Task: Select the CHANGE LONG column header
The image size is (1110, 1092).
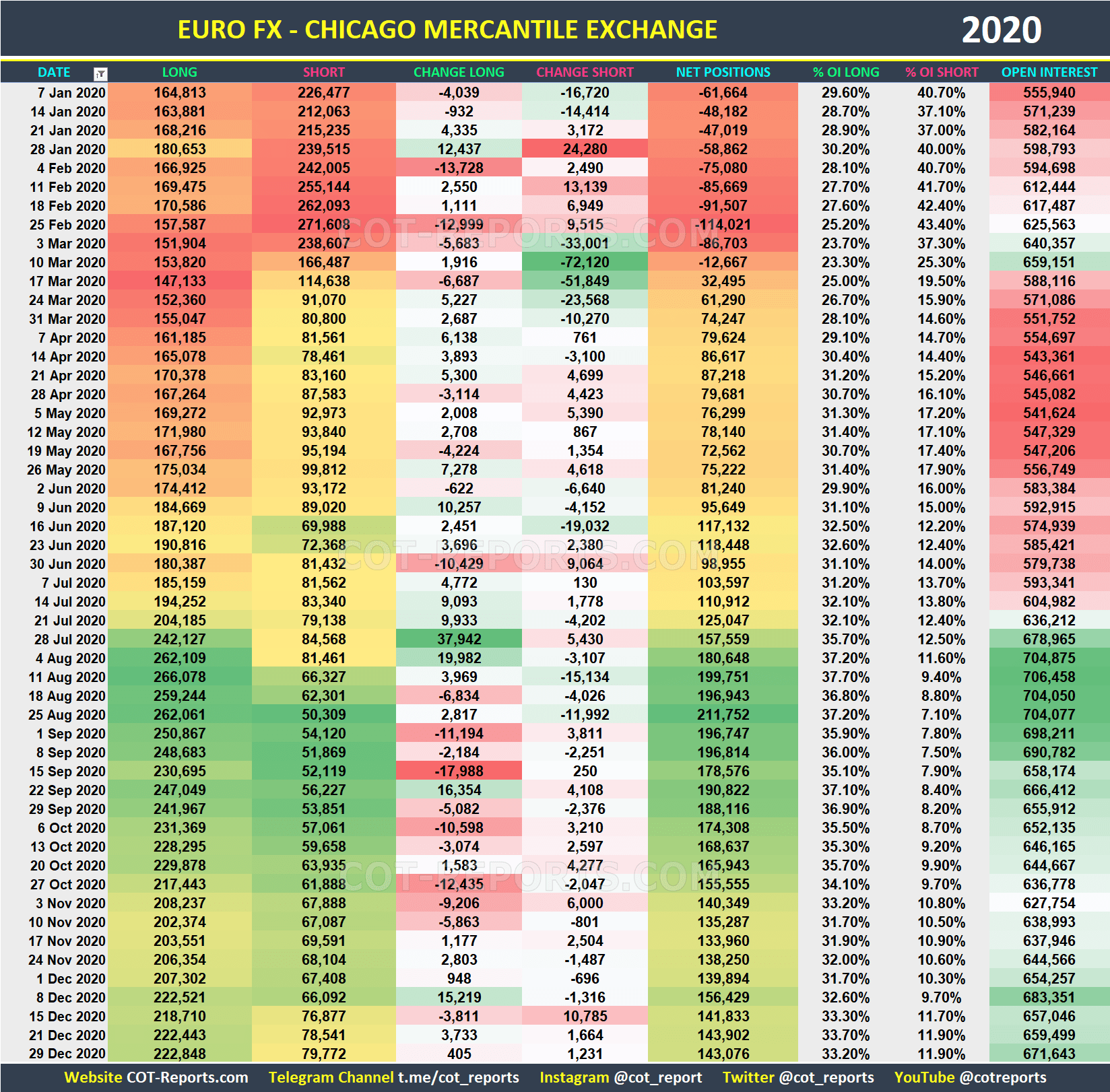Action: 459,72
